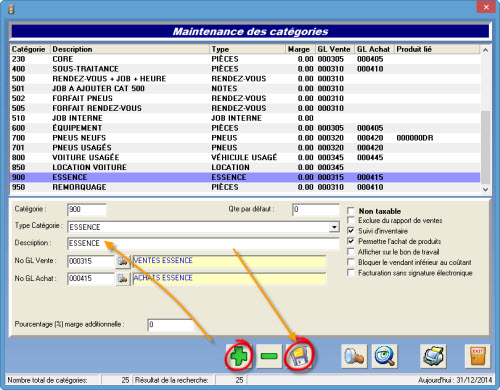Select the RENDEZ-VOUS + JOB + HEURE row
This screenshot has width=500, height=390.
(245, 79)
